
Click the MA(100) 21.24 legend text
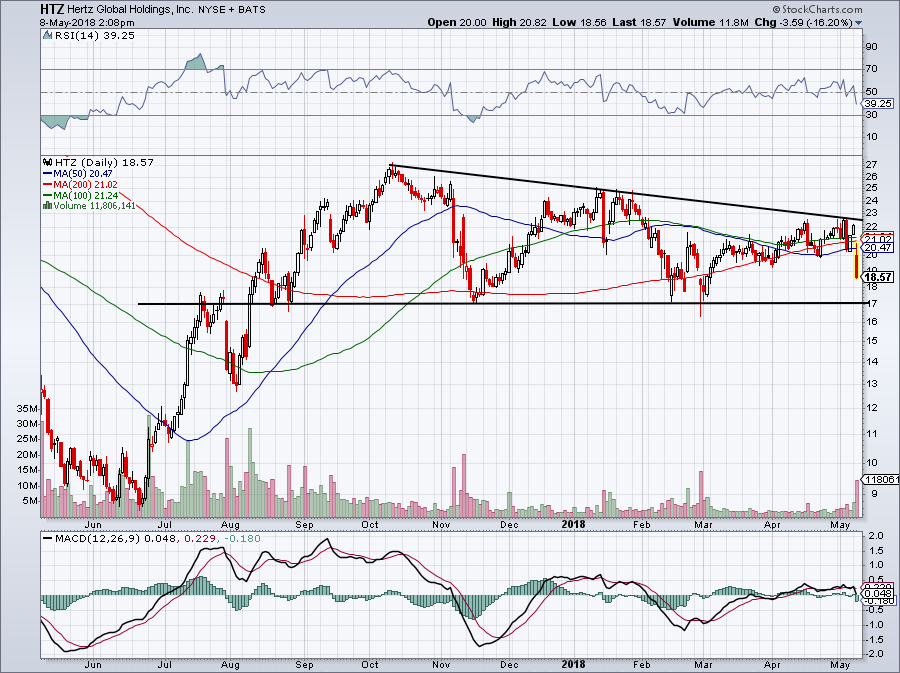[86, 196]
